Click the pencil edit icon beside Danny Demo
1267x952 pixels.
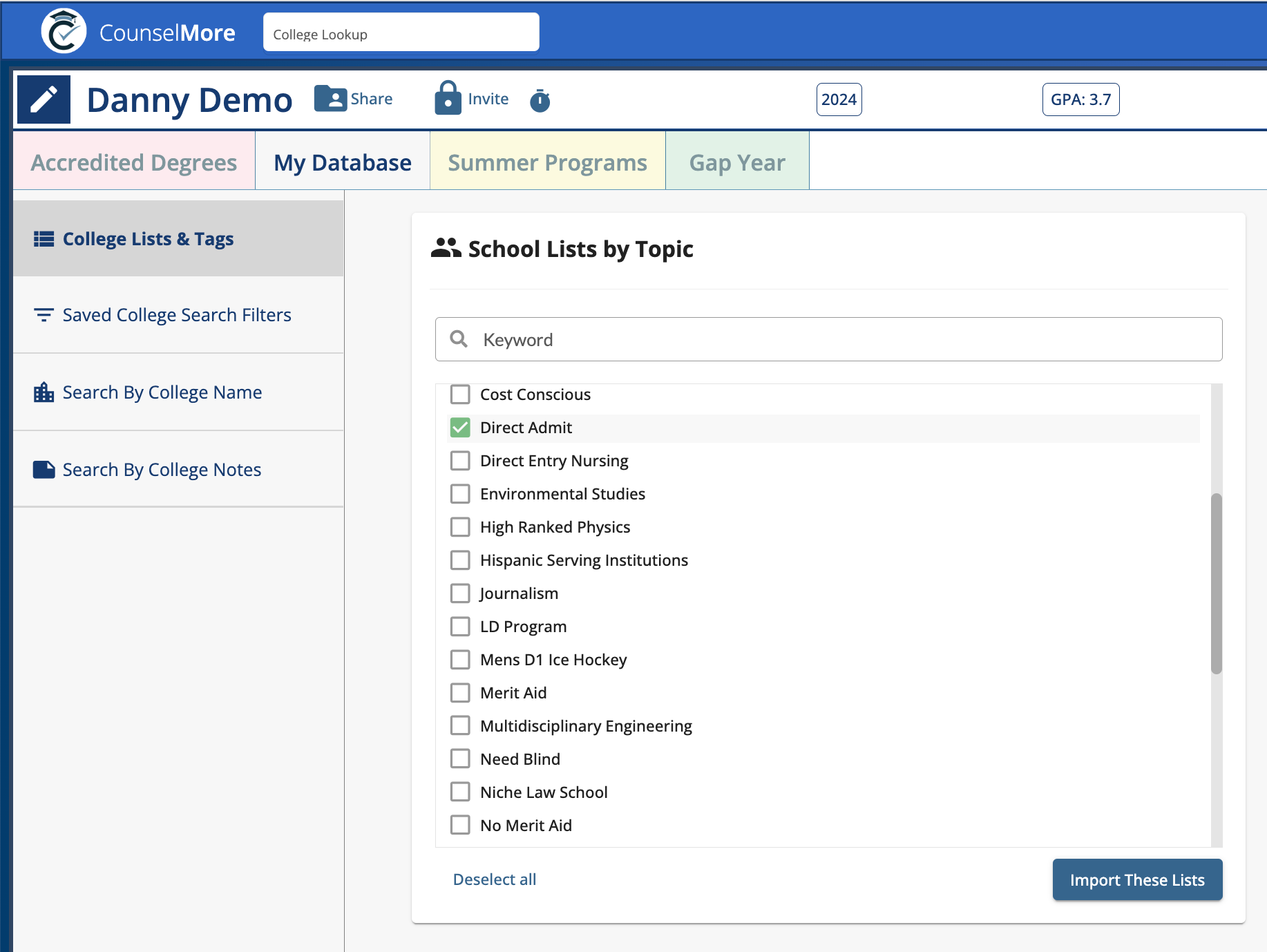pyautogui.click(x=44, y=99)
